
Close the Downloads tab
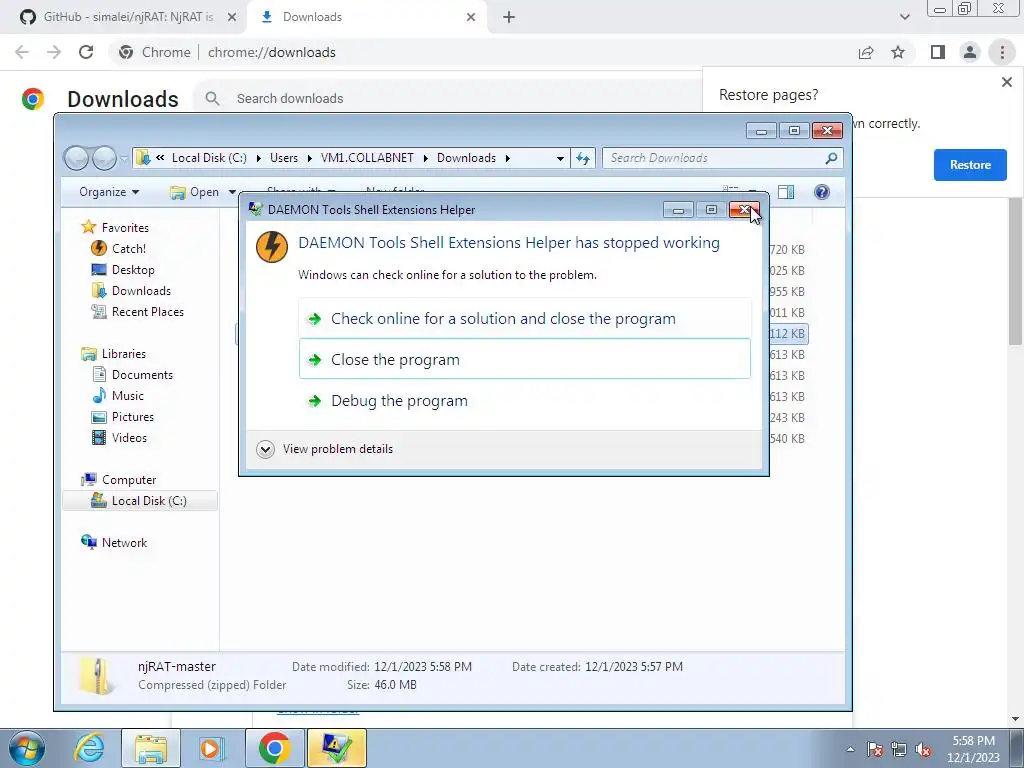pos(471,17)
